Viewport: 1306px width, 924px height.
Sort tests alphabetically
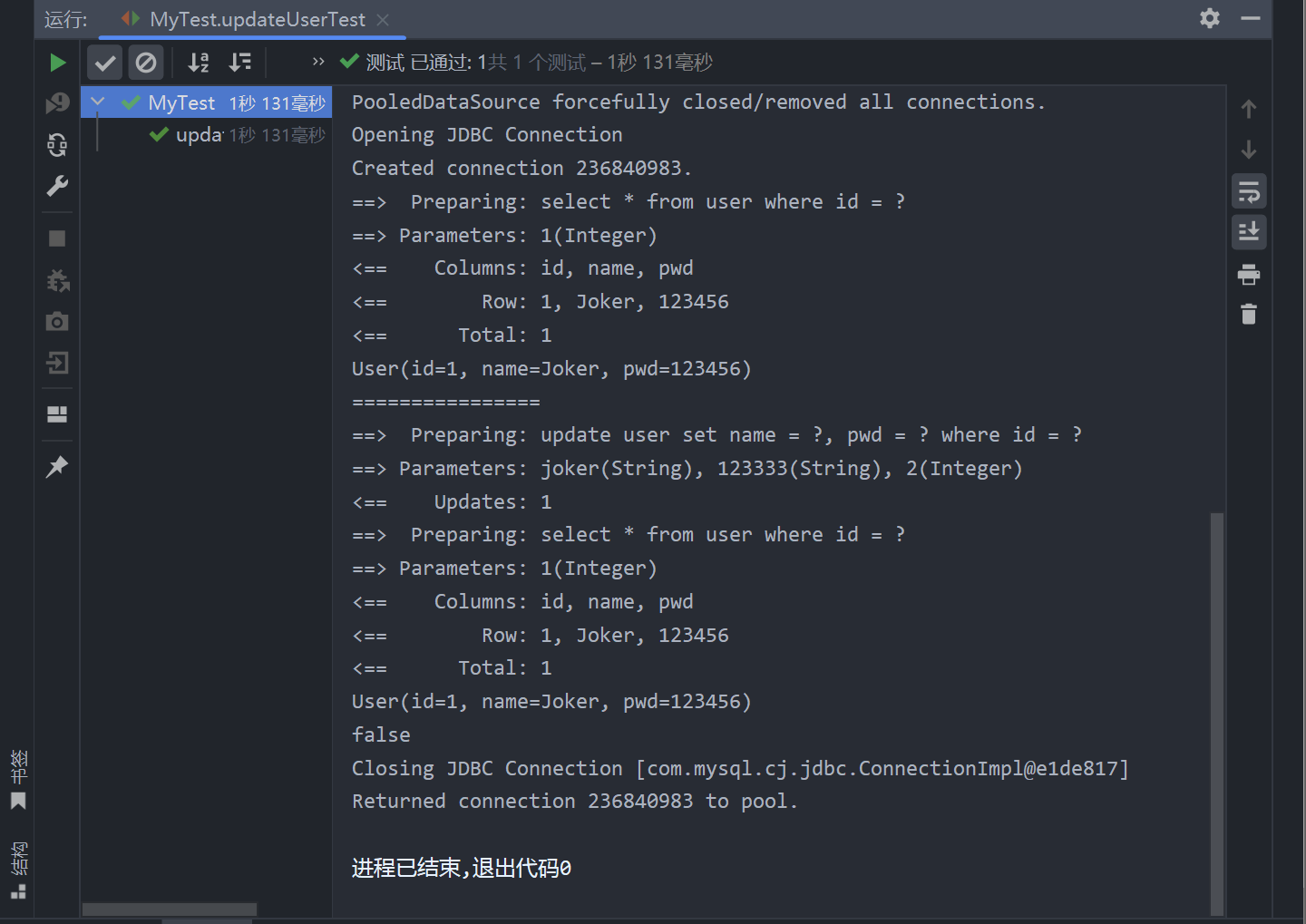[199, 63]
